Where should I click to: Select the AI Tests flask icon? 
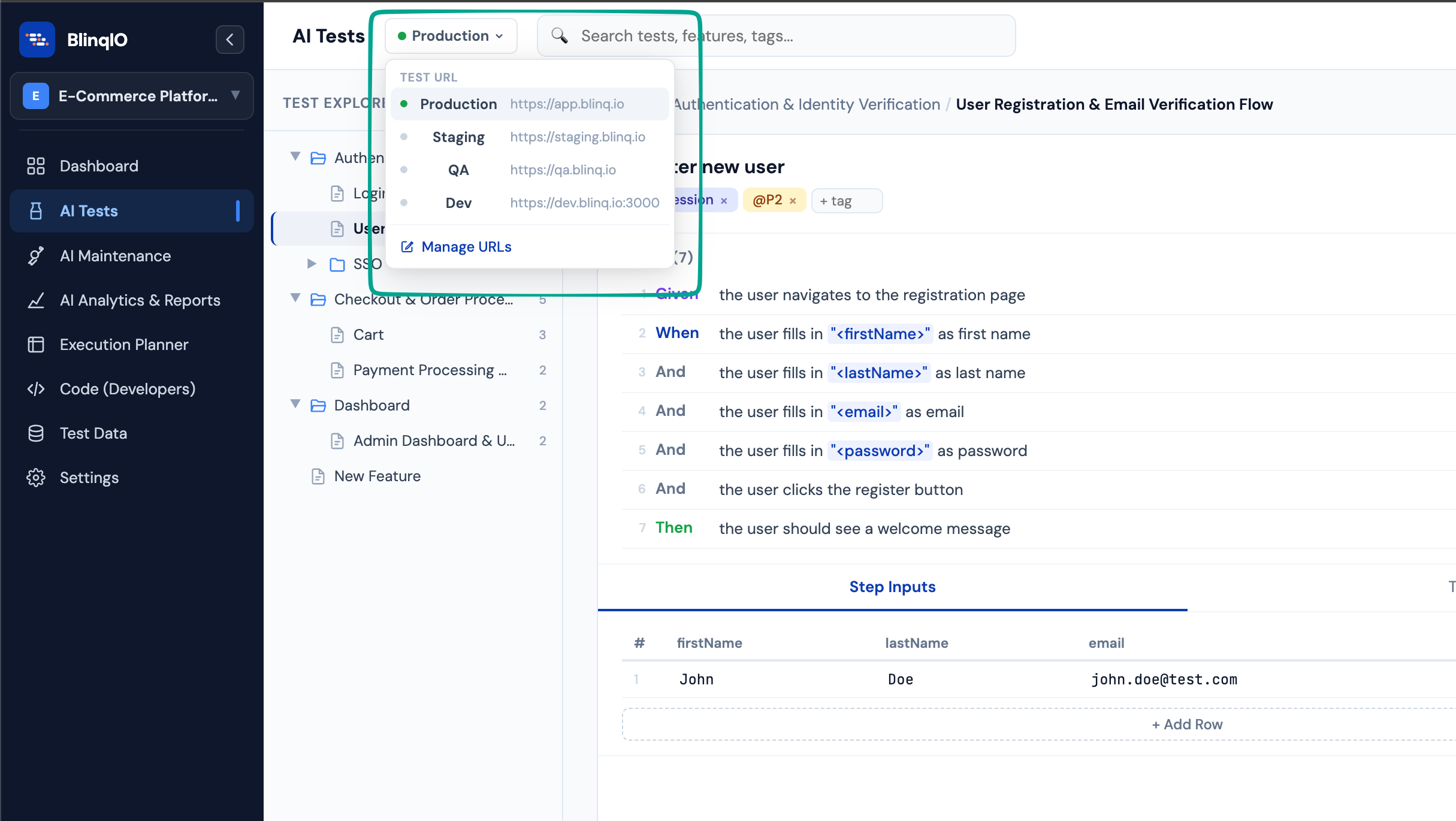(x=36, y=210)
